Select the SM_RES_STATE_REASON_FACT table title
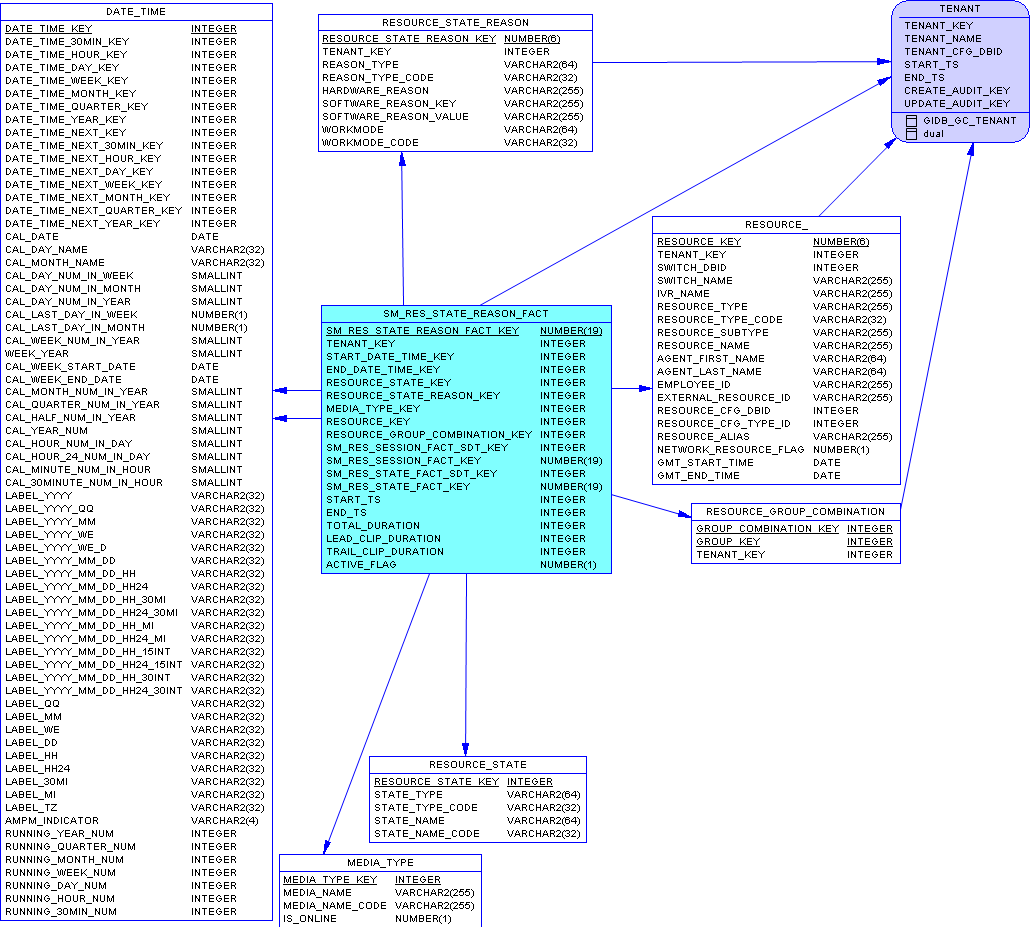This screenshot has height=927, width=1030. 466,314
